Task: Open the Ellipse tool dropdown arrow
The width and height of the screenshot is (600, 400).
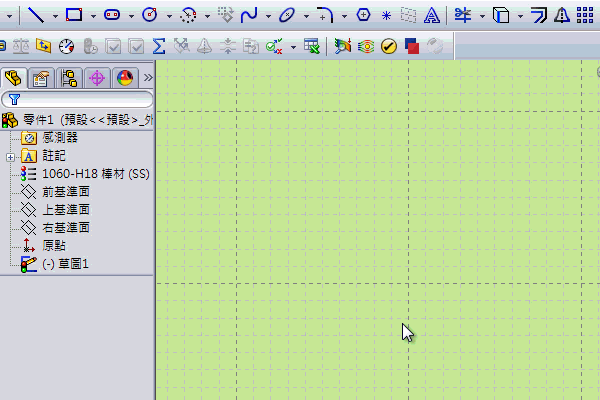Action: pyautogui.click(x=306, y=16)
